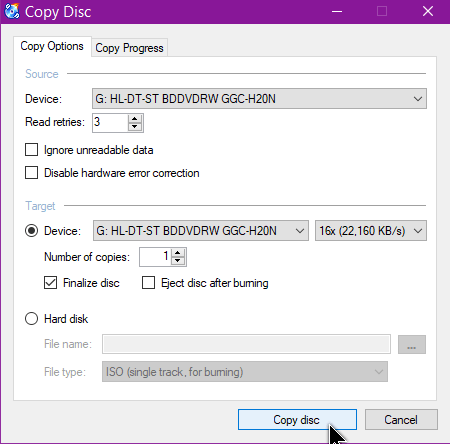Decrease Number of copies with down arrow
Image resolution: width=450 pixels, height=444 pixels.
point(178,261)
